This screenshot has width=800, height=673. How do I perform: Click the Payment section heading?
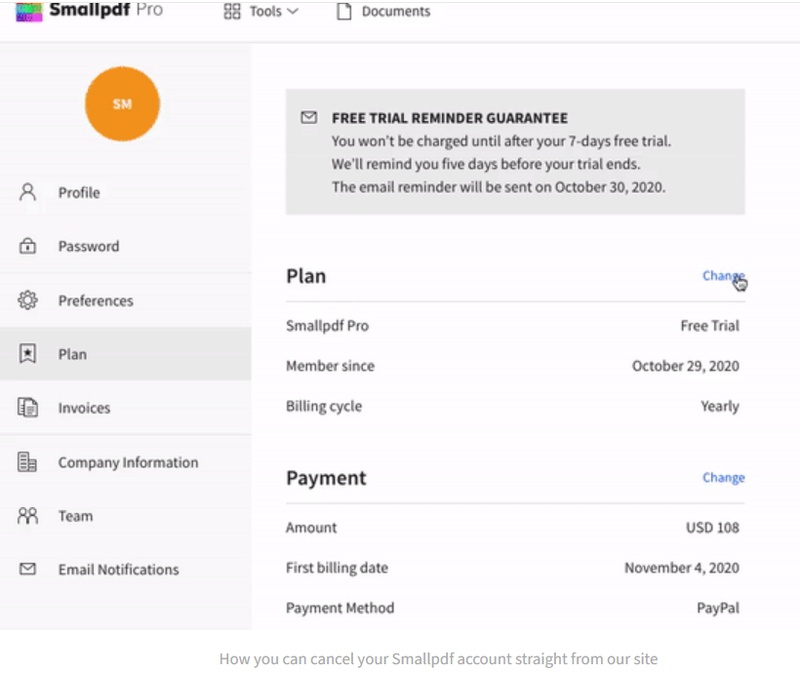click(x=326, y=478)
